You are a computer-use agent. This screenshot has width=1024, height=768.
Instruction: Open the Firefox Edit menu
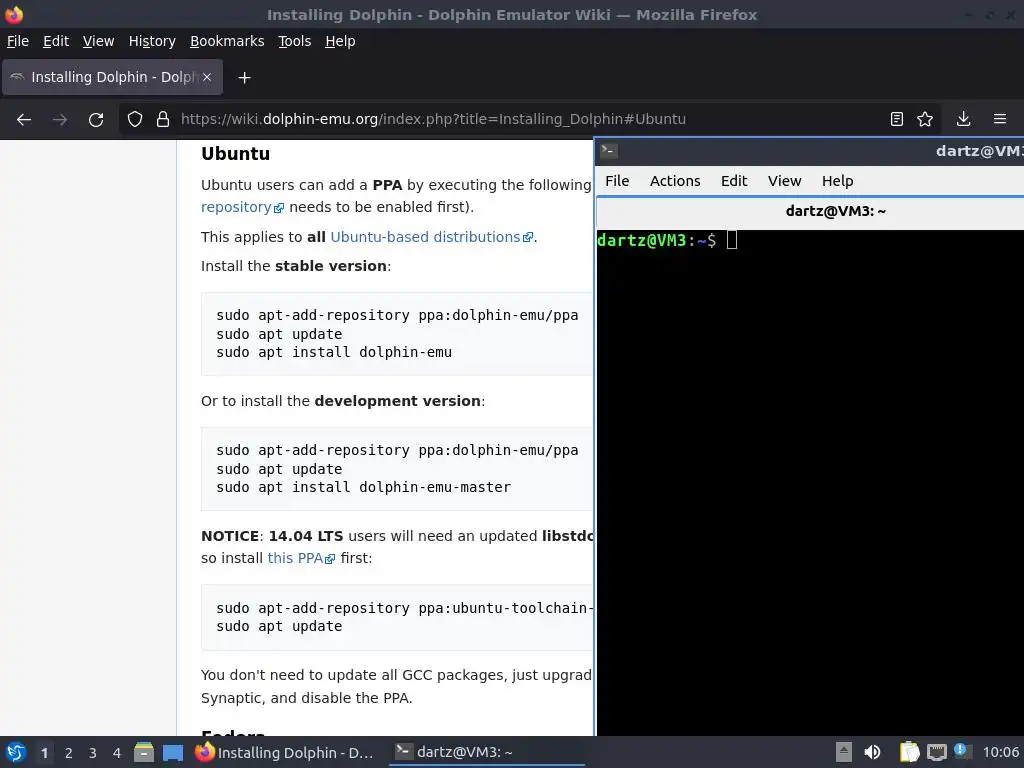click(56, 41)
